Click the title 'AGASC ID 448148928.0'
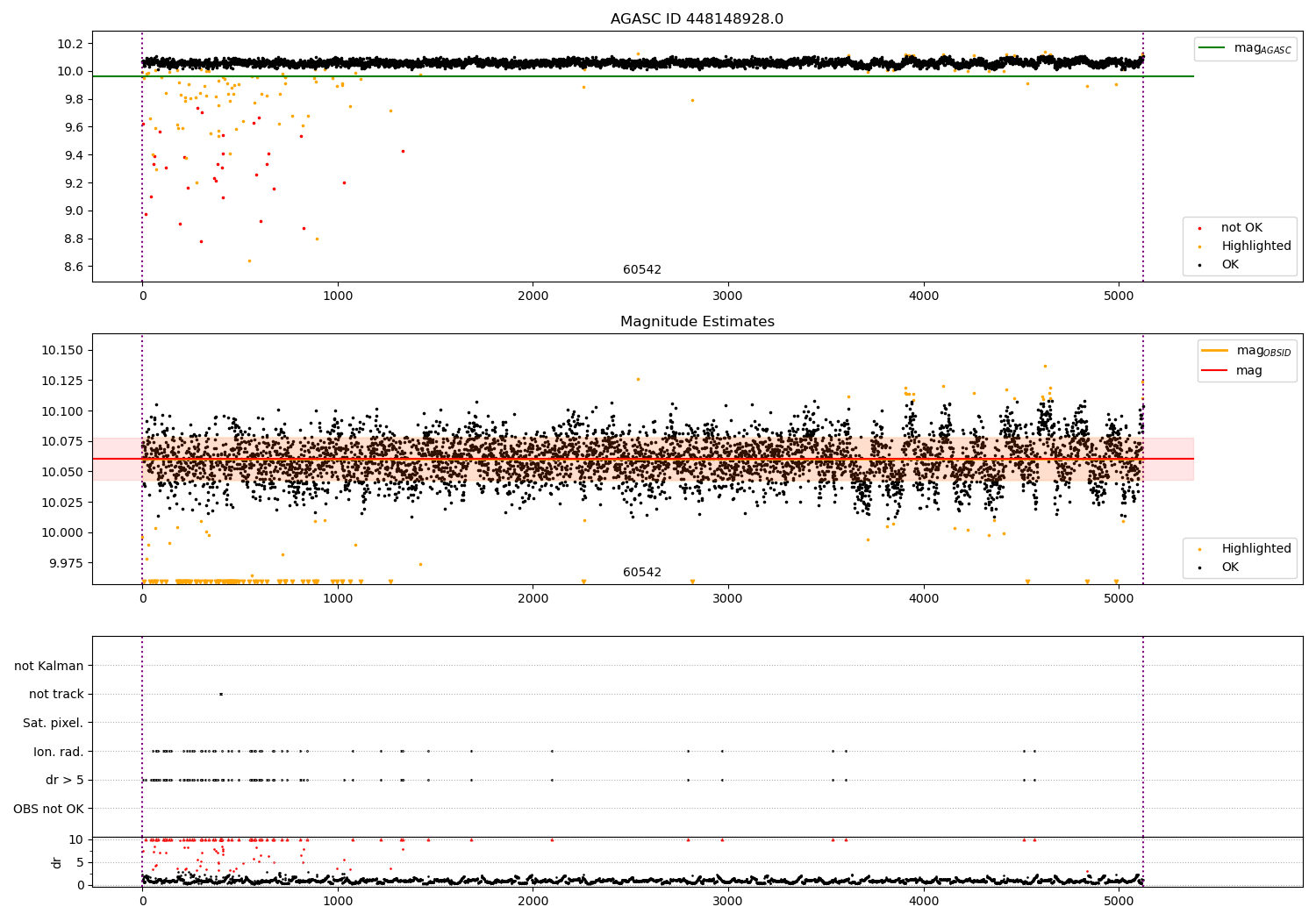The width and height of the screenshot is (1316, 921). pyautogui.click(x=697, y=19)
